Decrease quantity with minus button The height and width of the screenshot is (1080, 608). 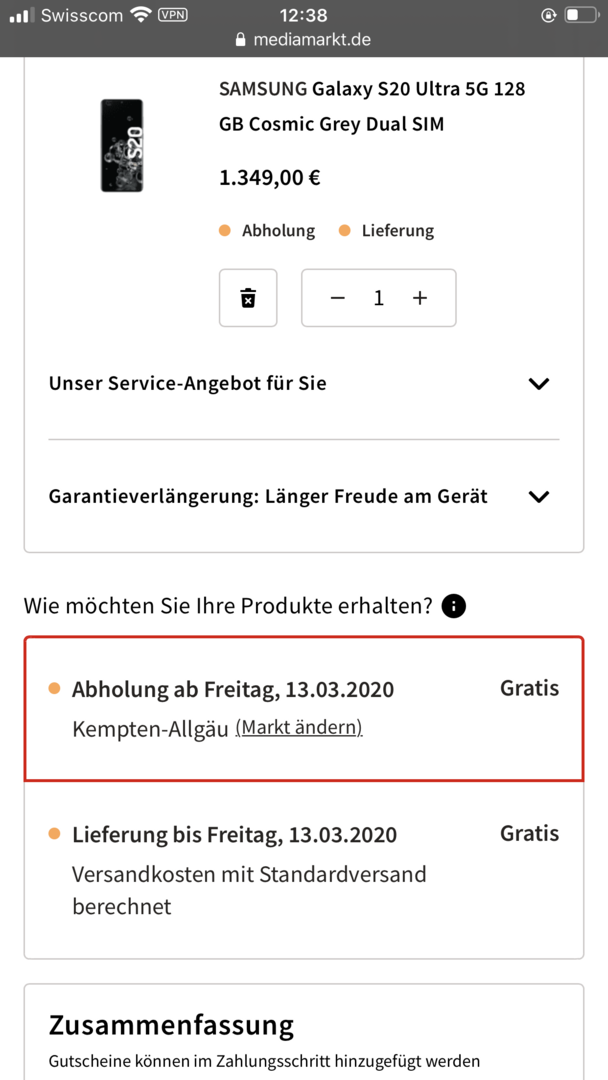[337, 298]
